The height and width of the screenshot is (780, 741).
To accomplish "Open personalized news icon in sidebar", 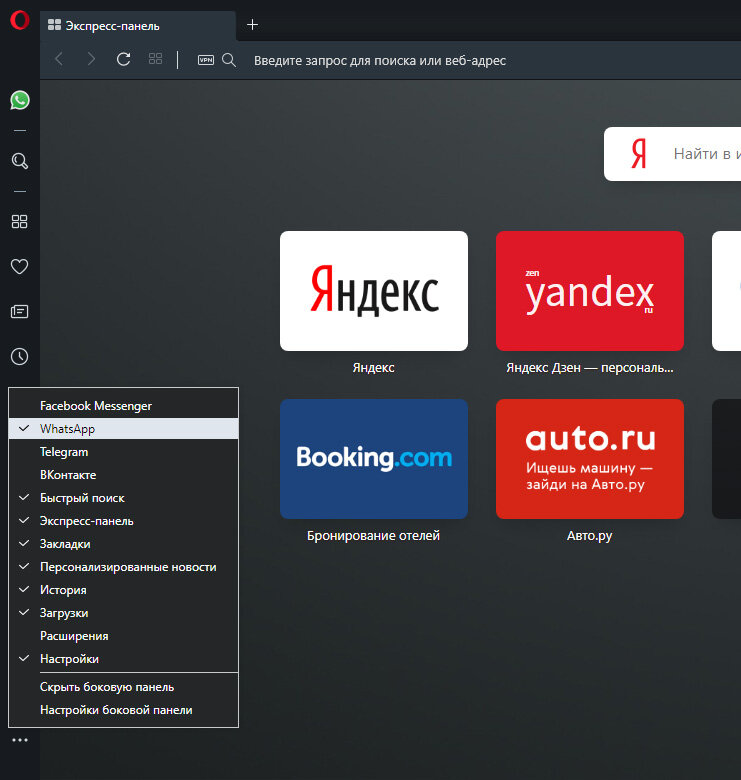I will pos(19,311).
